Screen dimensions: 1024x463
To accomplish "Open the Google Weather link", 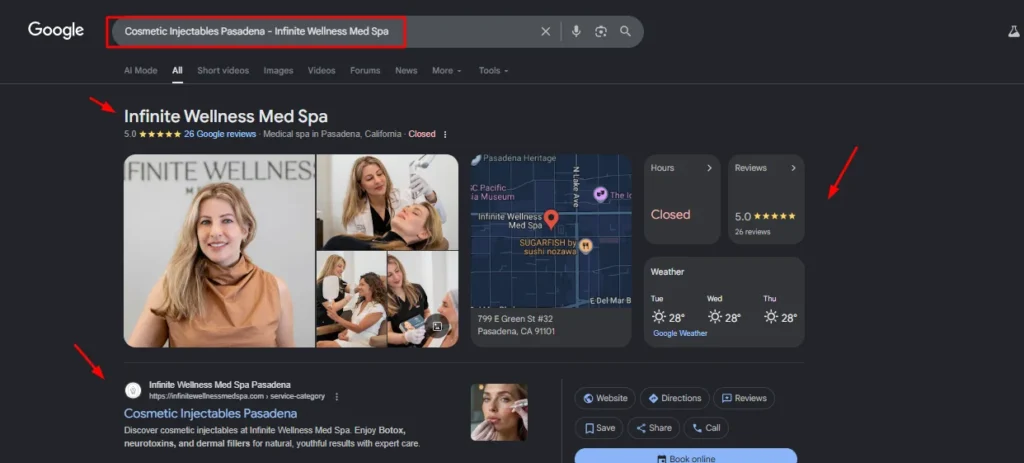I will pyautogui.click(x=680, y=333).
